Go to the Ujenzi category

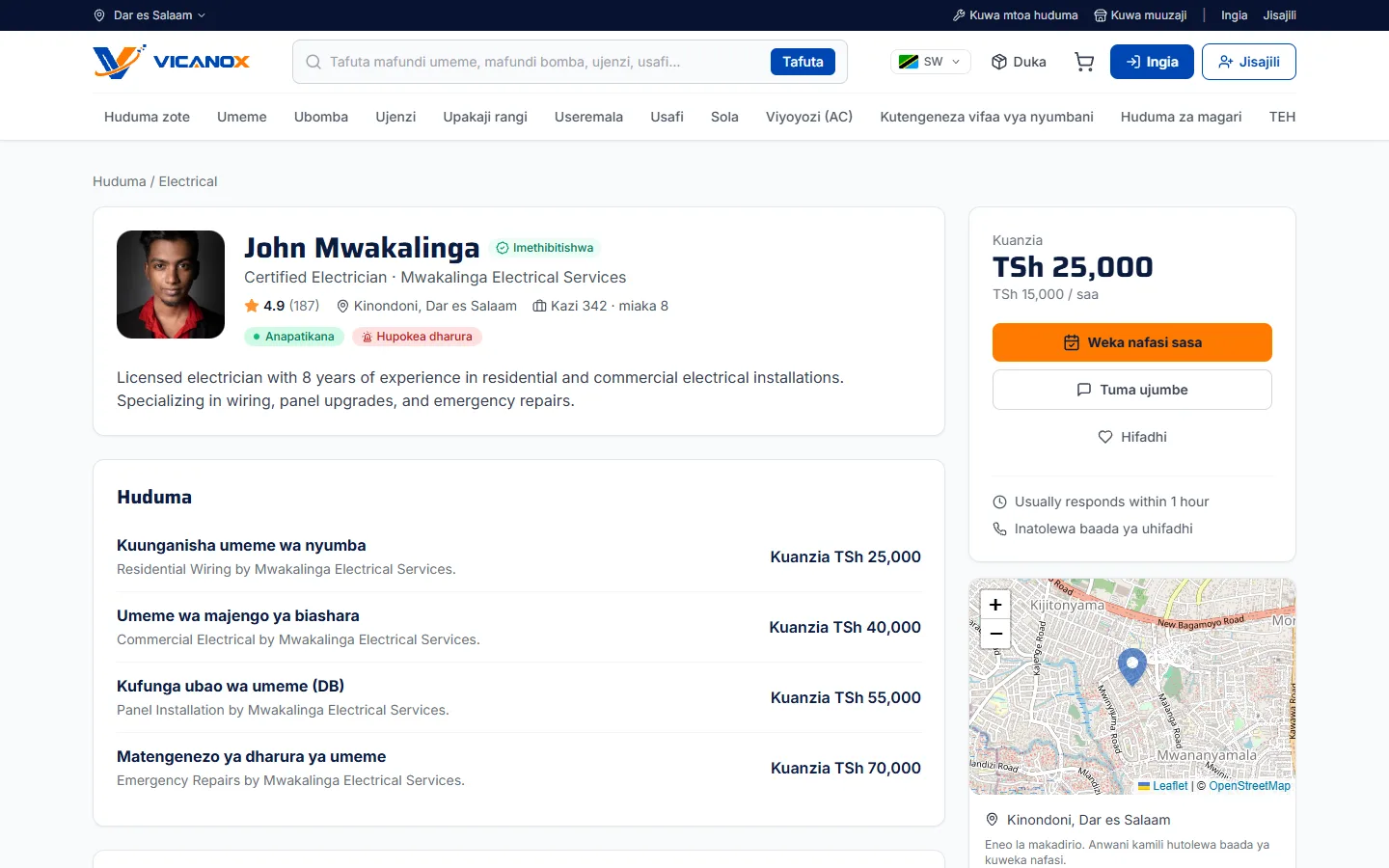pyautogui.click(x=395, y=117)
